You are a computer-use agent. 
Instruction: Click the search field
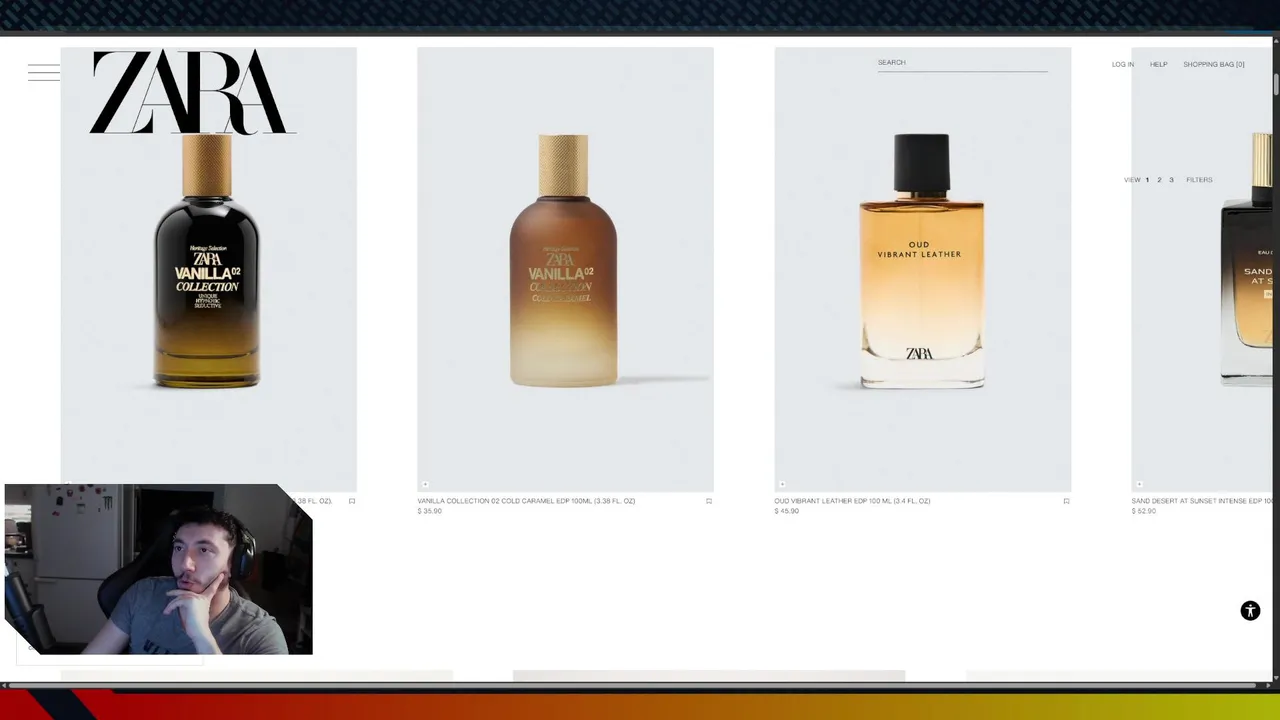[962, 63]
